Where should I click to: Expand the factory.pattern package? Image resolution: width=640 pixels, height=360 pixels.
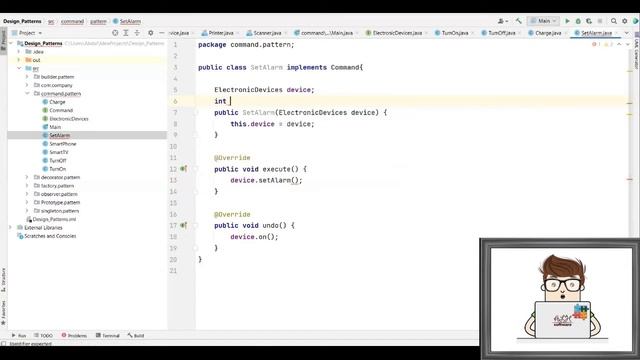click(x=27, y=186)
